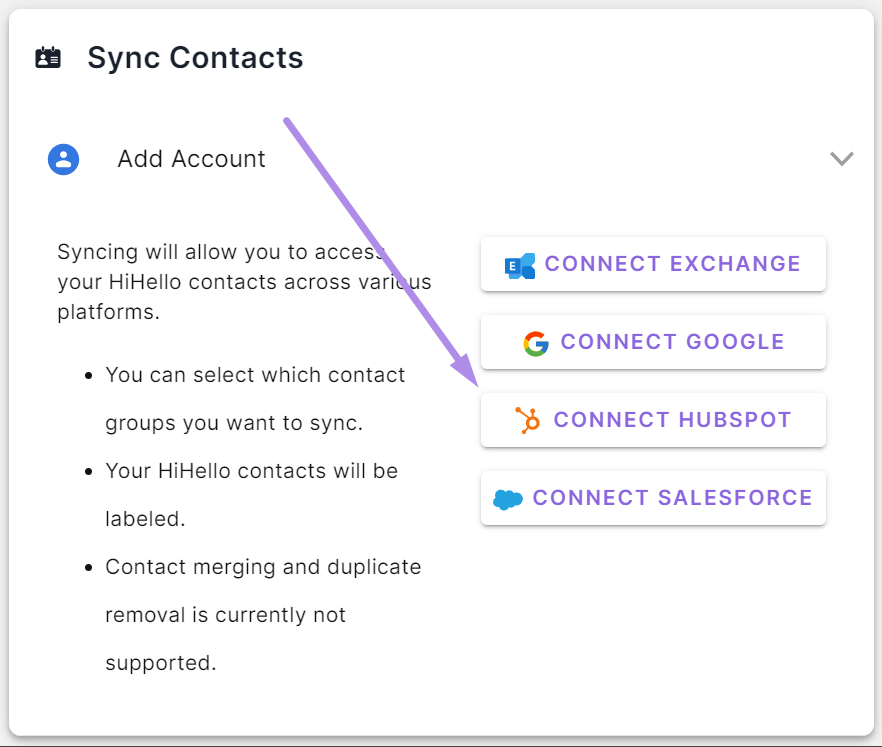Connect a Salesforce account
The height and width of the screenshot is (747, 882).
coord(653,498)
